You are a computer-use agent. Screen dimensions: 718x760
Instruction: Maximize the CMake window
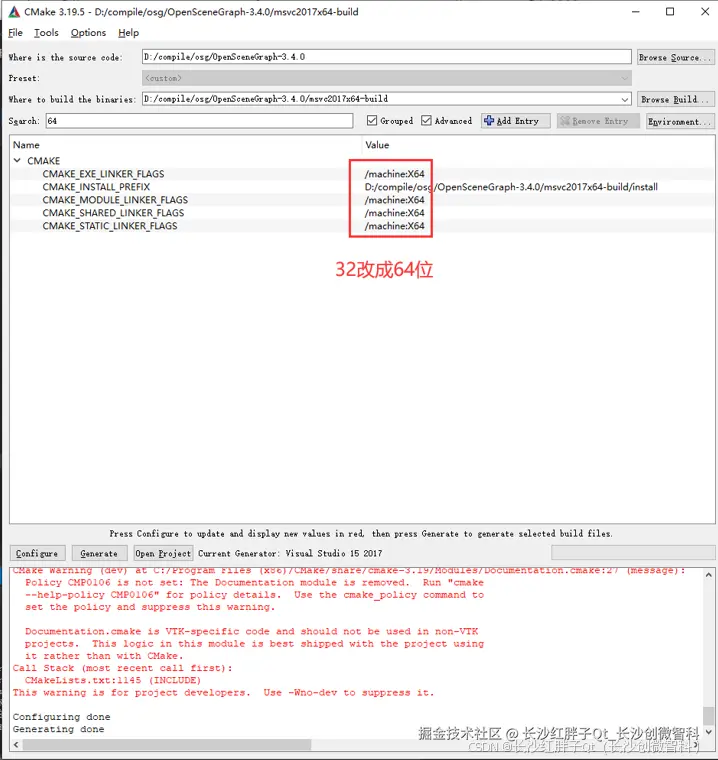pyautogui.click(x=670, y=12)
